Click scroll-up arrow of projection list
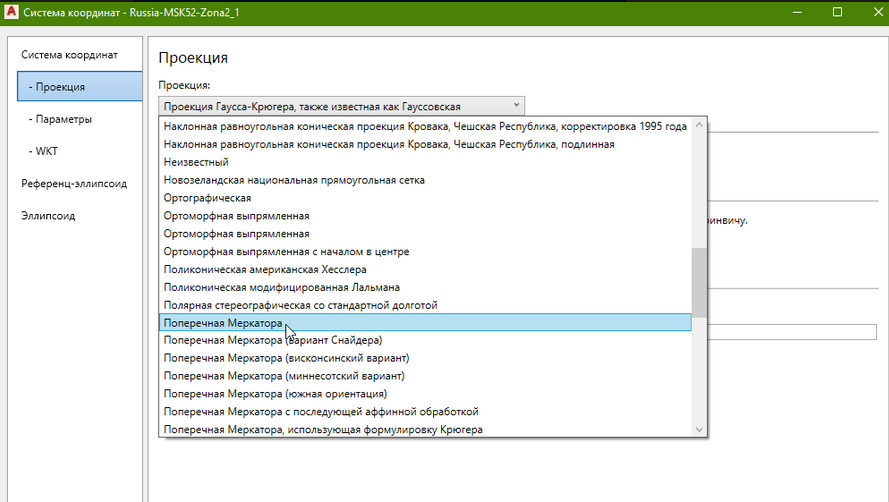This screenshot has height=502, width=889. pos(699,126)
